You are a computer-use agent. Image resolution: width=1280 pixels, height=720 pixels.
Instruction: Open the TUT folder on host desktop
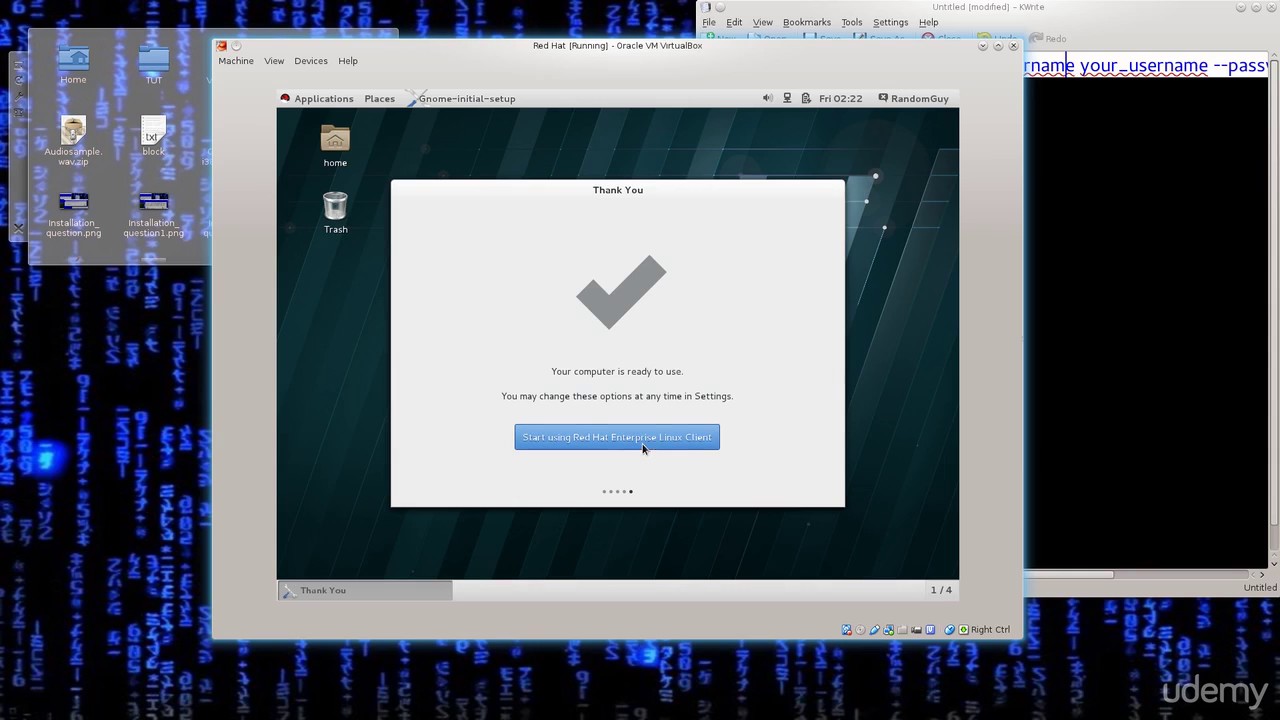(x=153, y=64)
